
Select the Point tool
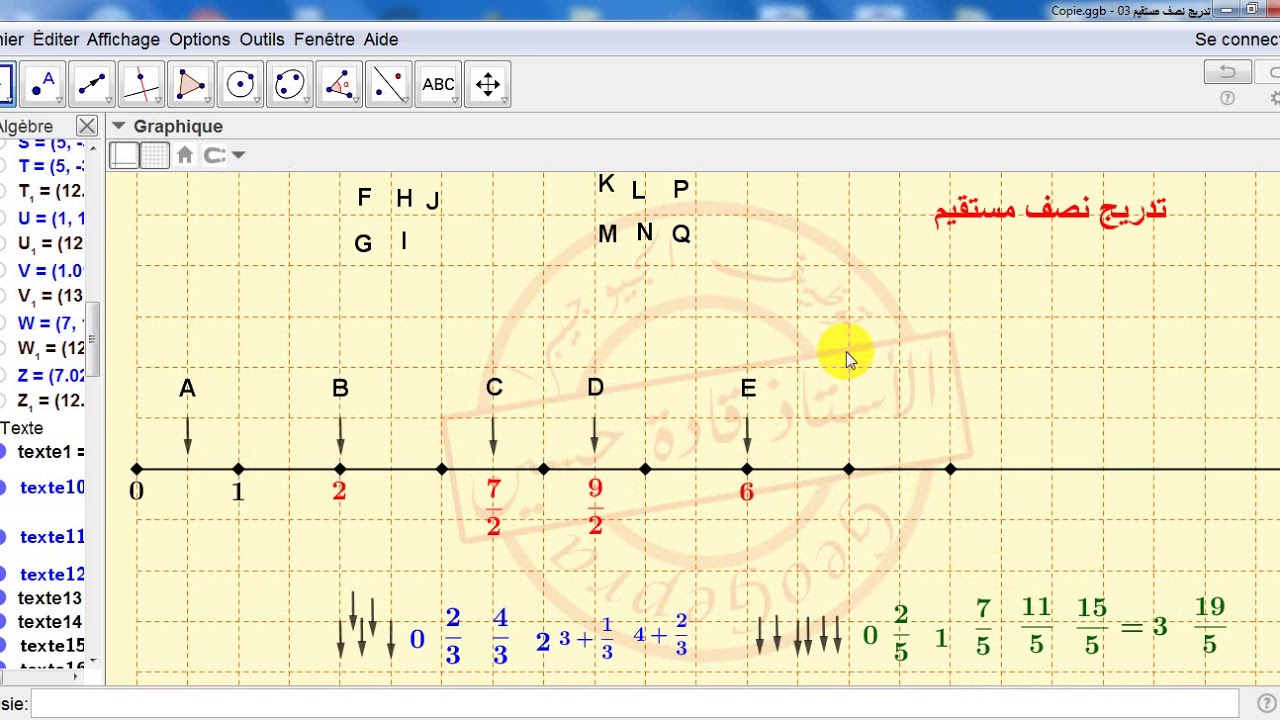click(43, 84)
